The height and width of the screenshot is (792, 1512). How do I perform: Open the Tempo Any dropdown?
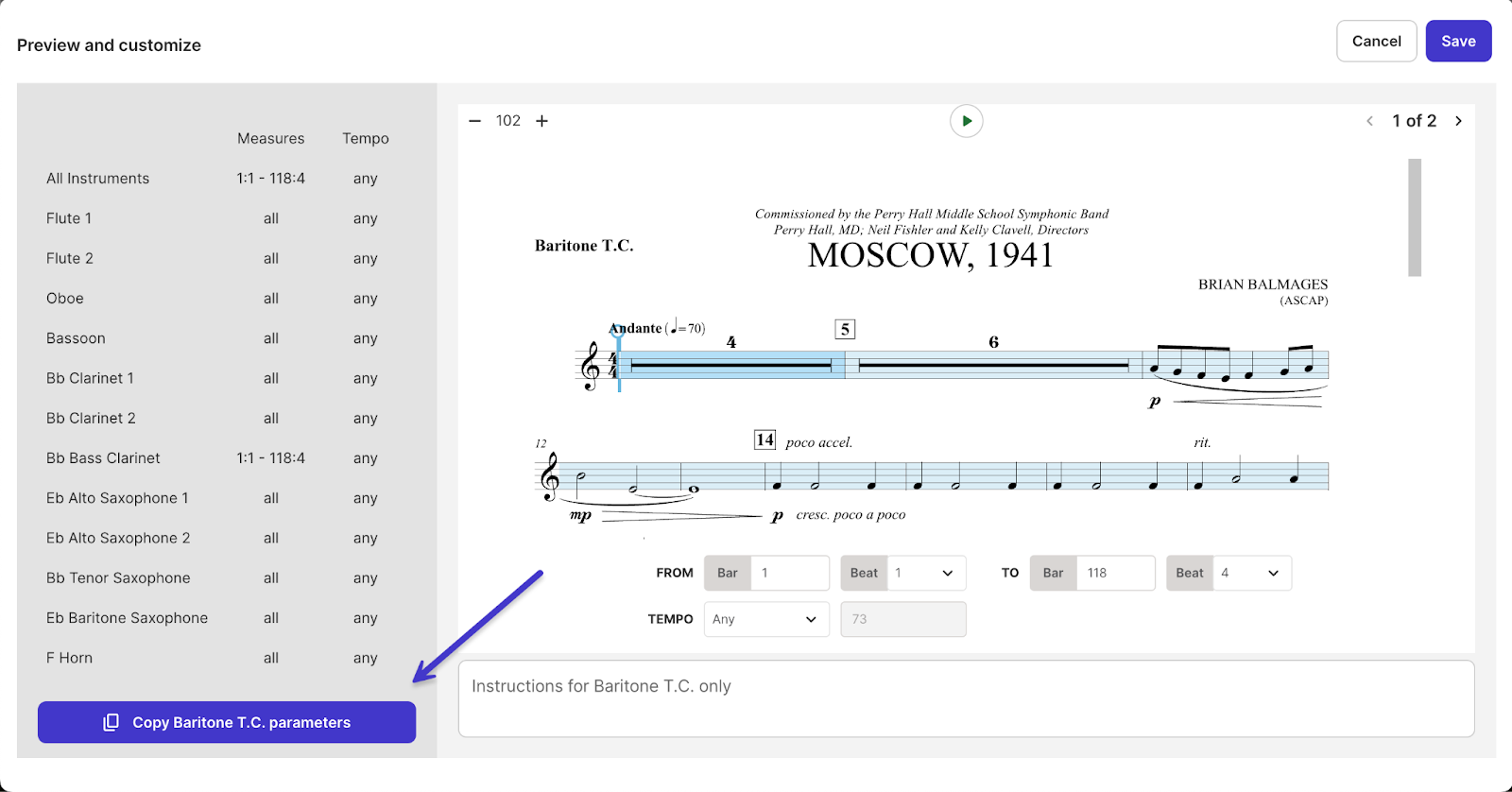tap(766, 619)
